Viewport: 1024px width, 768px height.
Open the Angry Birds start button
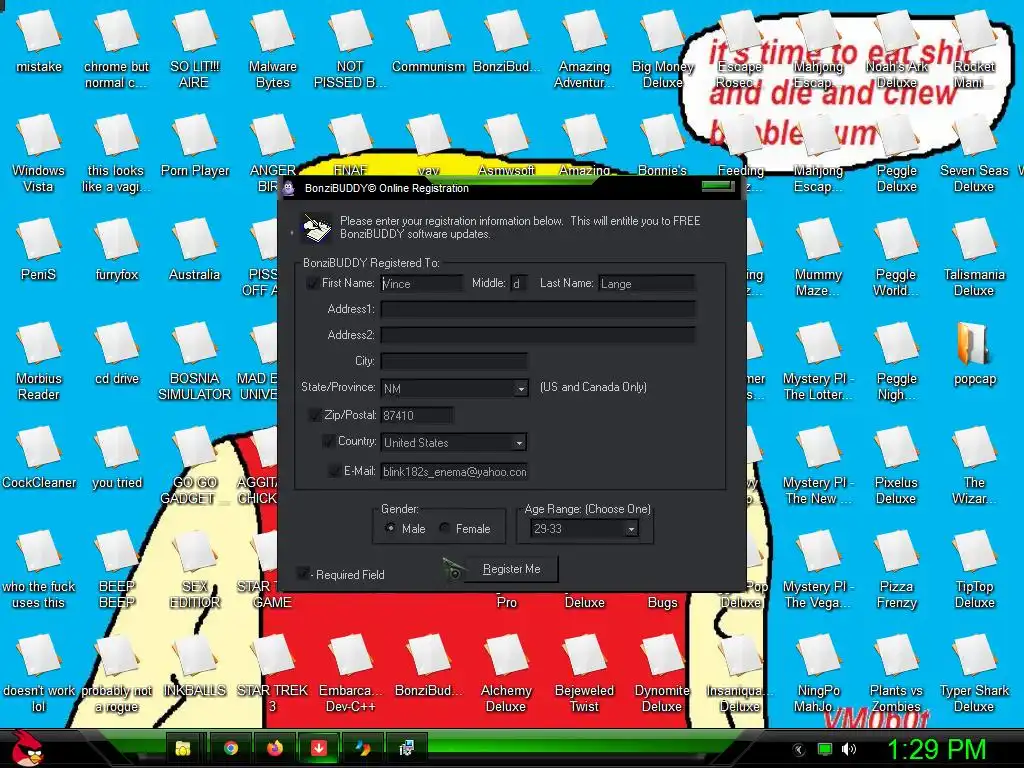[27, 748]
